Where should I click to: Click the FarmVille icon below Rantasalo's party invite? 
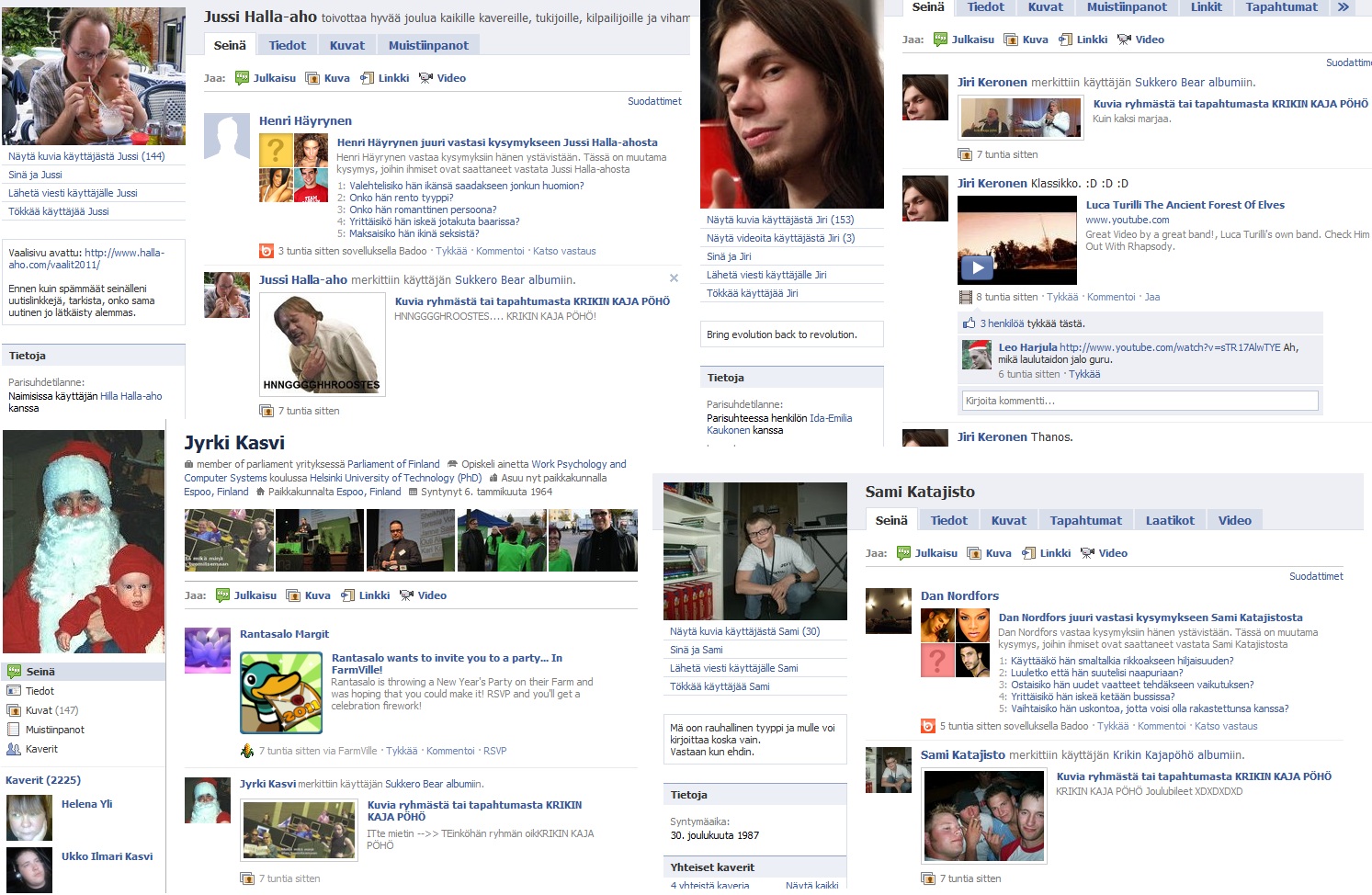246,751
